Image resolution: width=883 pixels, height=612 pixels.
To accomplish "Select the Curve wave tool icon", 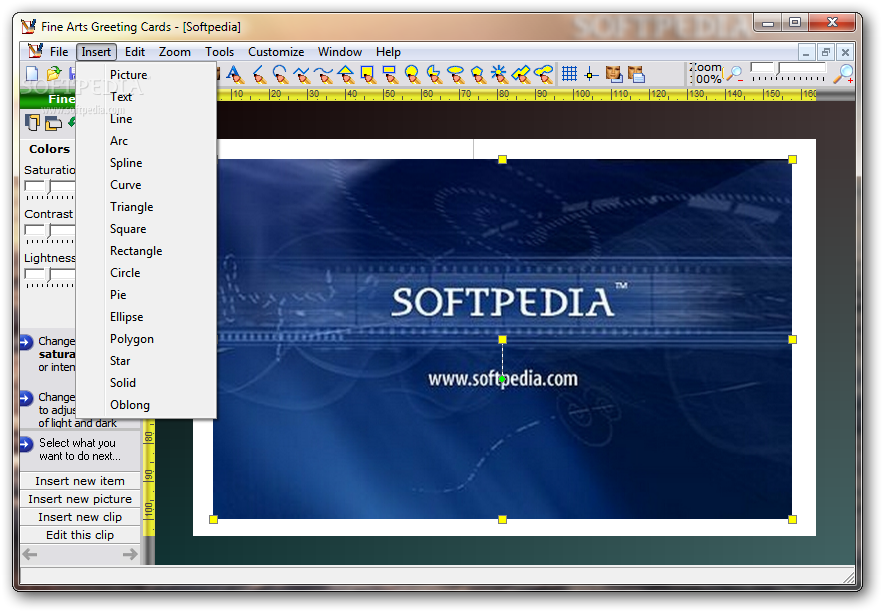I will 324,74.
